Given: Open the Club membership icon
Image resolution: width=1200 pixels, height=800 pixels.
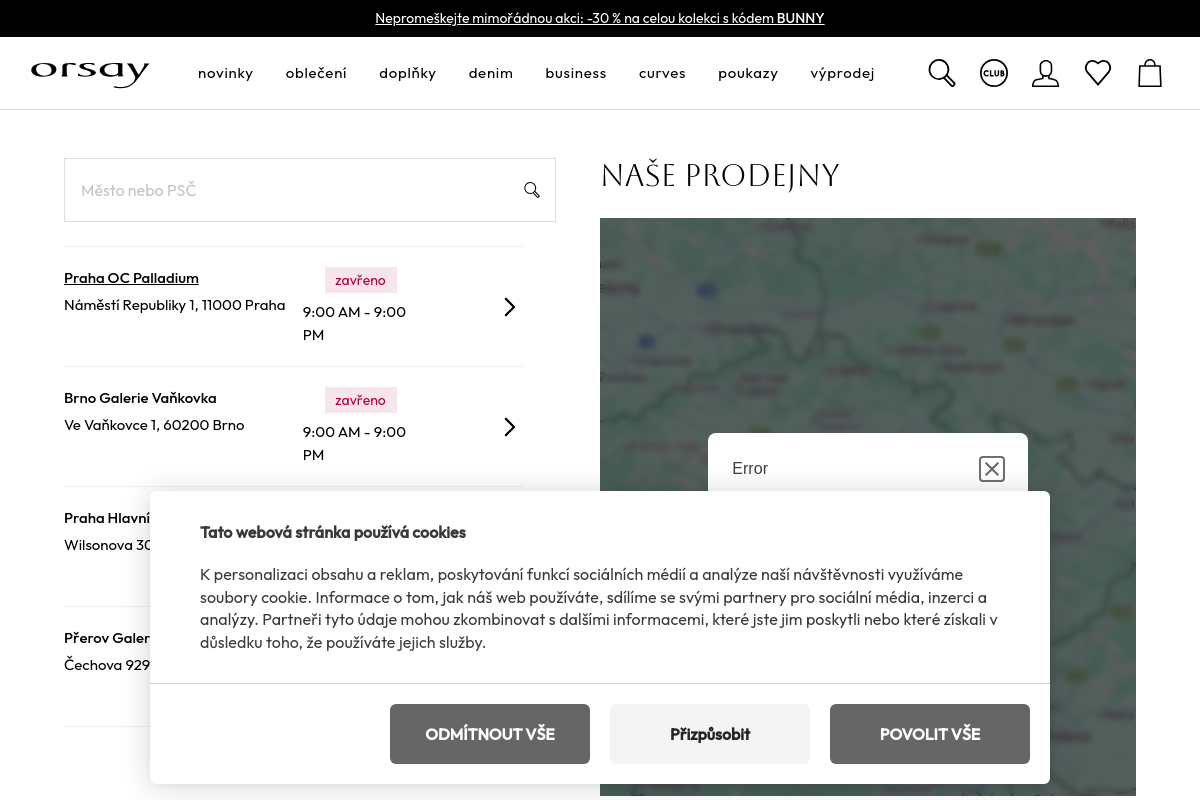Looking at the screenshot, I should pos(993,73).
